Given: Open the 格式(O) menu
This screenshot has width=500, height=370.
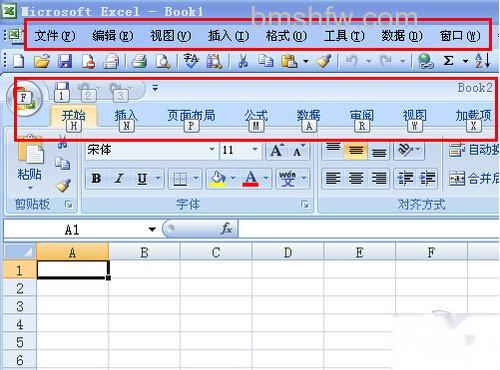Looking at the screenshot, I should pos(286,35).
